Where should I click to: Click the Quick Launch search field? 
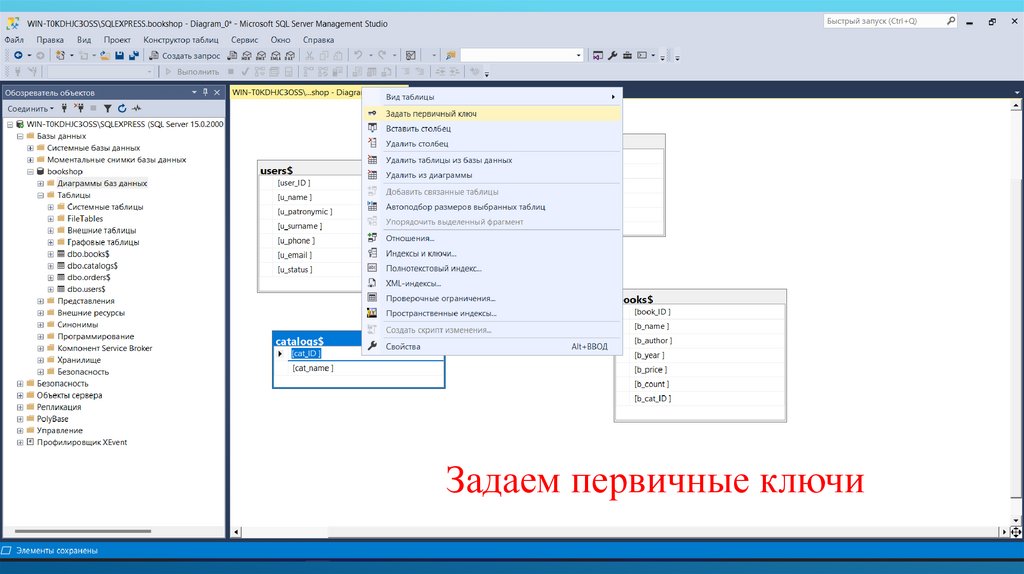(884, 21)
